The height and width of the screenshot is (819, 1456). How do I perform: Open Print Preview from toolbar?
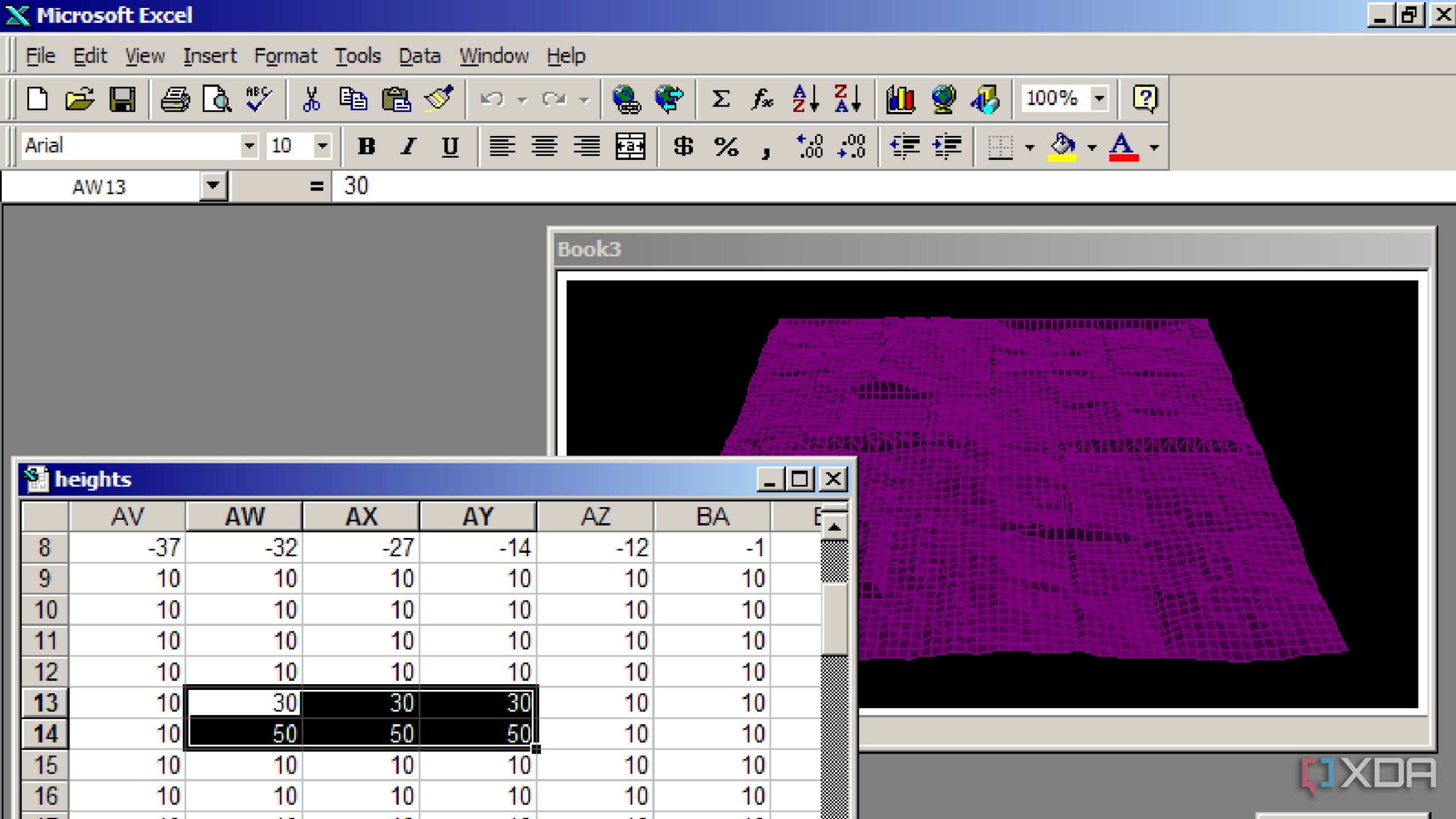coord(217,100)
